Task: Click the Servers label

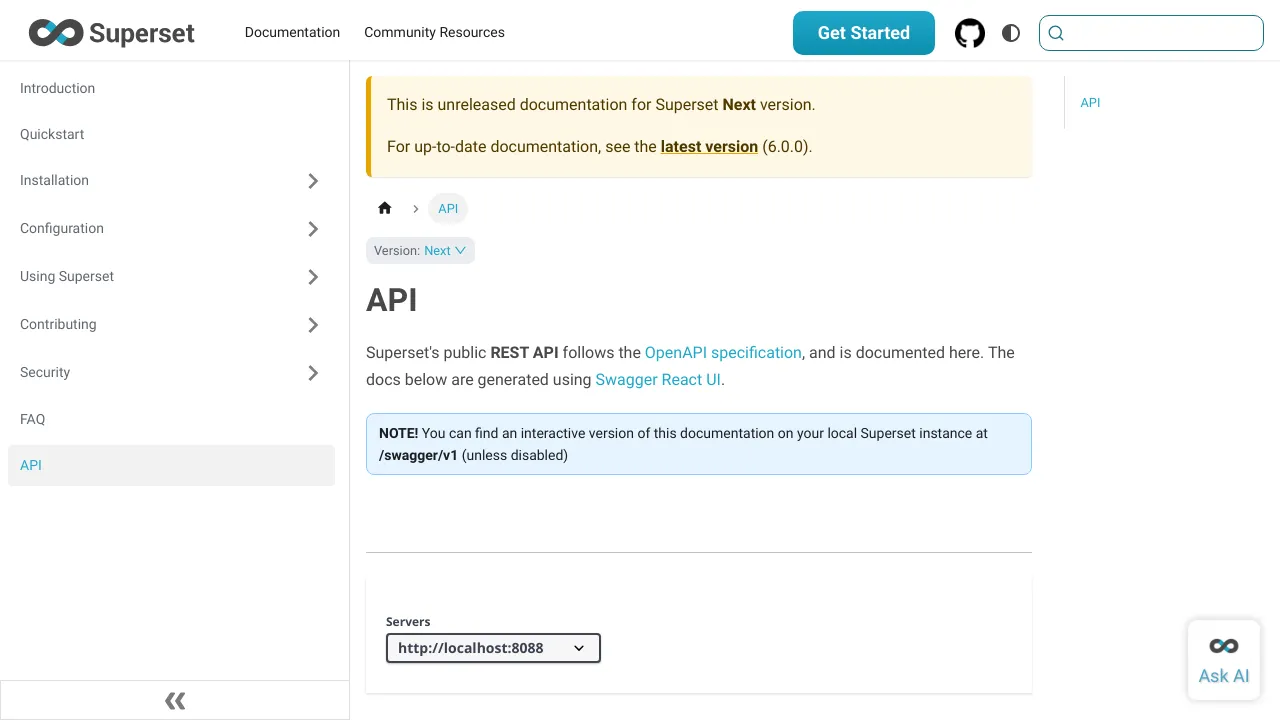Action: point(408,621)
